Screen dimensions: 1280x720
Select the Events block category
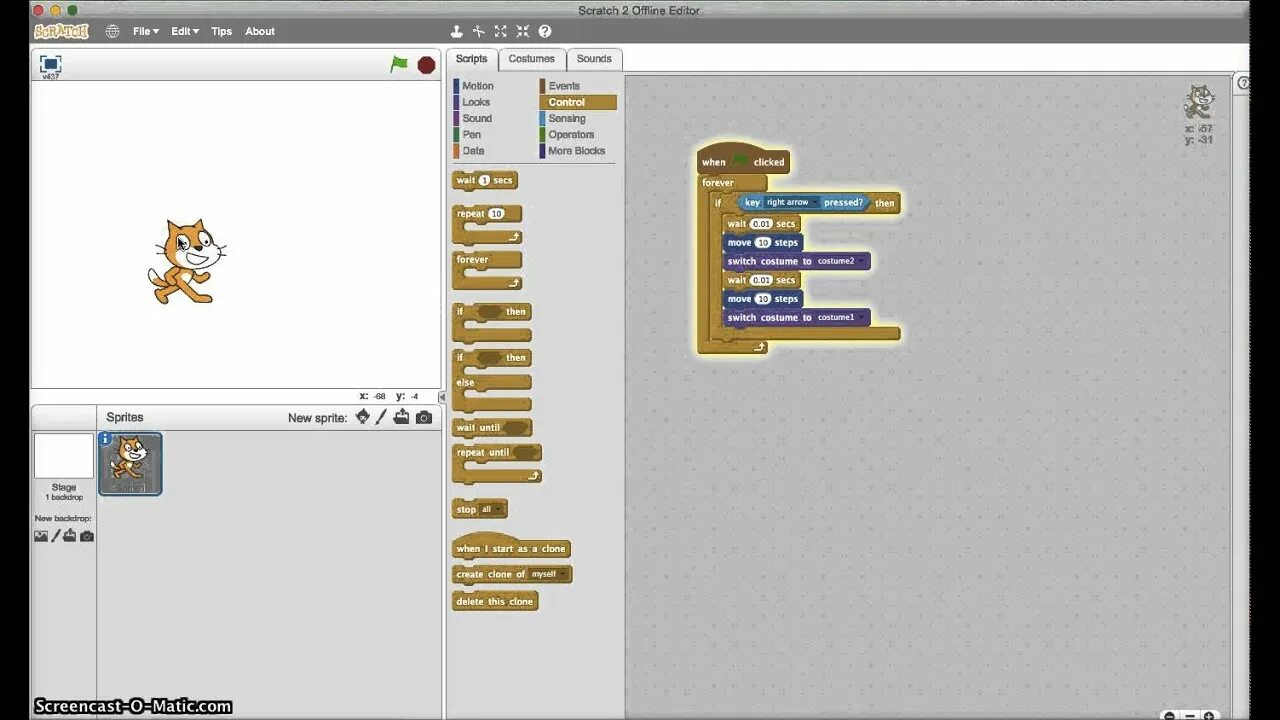pos(564,86)
